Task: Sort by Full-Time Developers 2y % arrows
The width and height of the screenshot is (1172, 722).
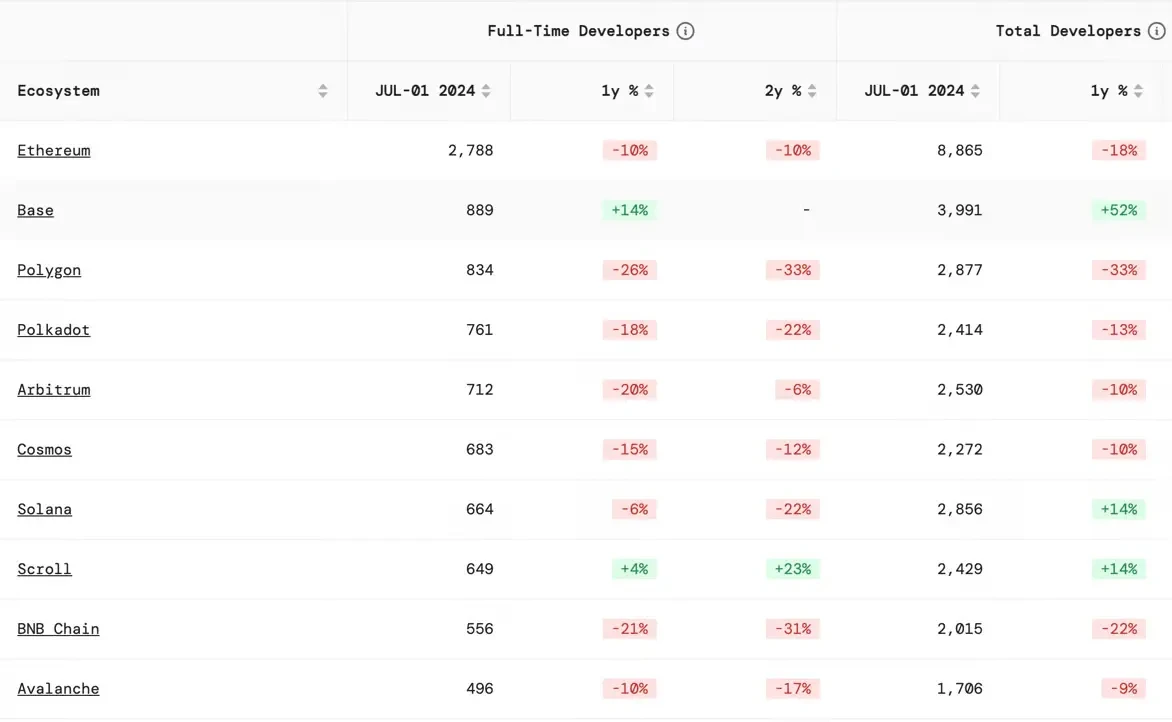Action: (x=812, y=91)
